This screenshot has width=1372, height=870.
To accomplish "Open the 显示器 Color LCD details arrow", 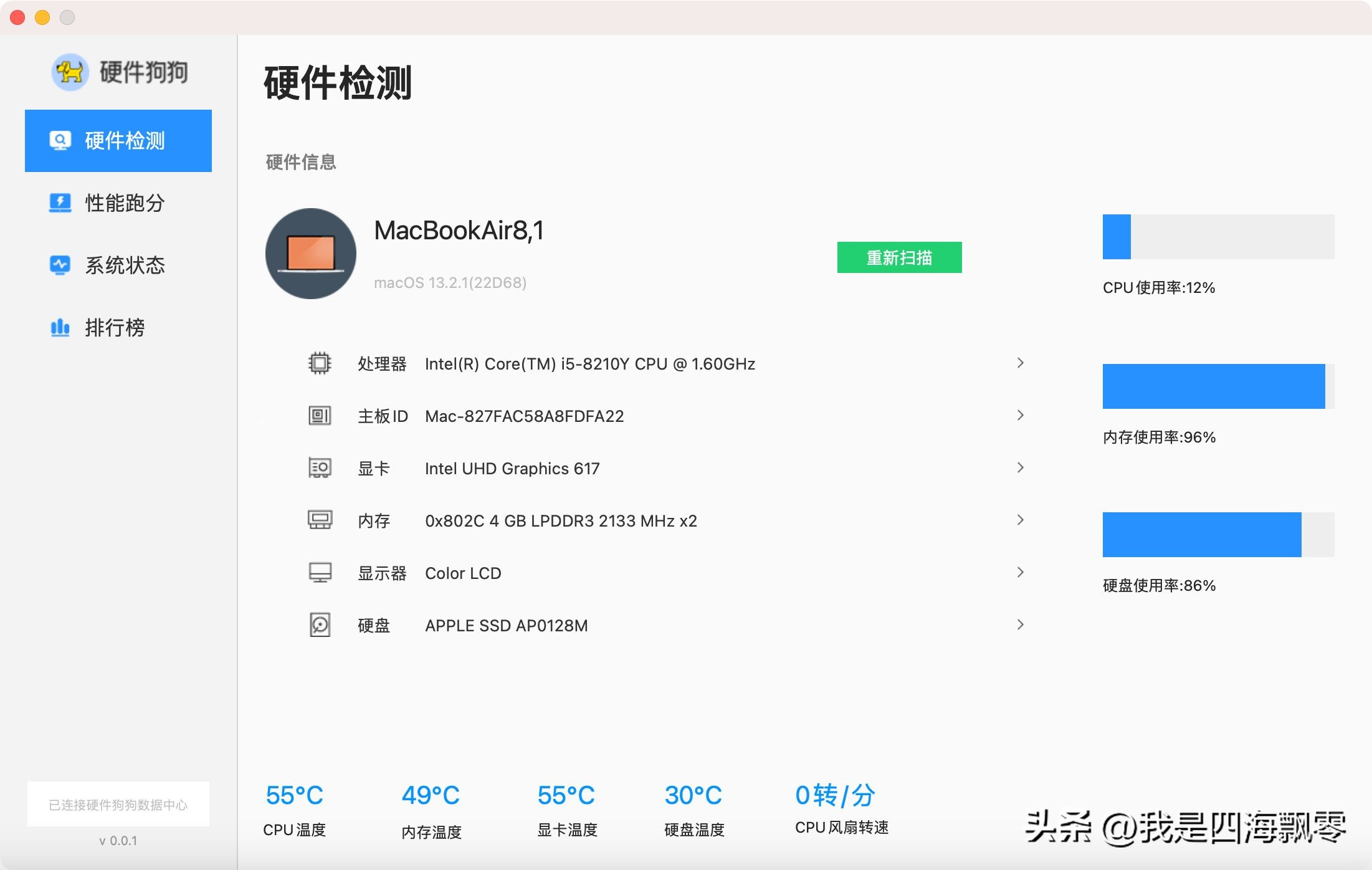I will [x=1020, y=572].
